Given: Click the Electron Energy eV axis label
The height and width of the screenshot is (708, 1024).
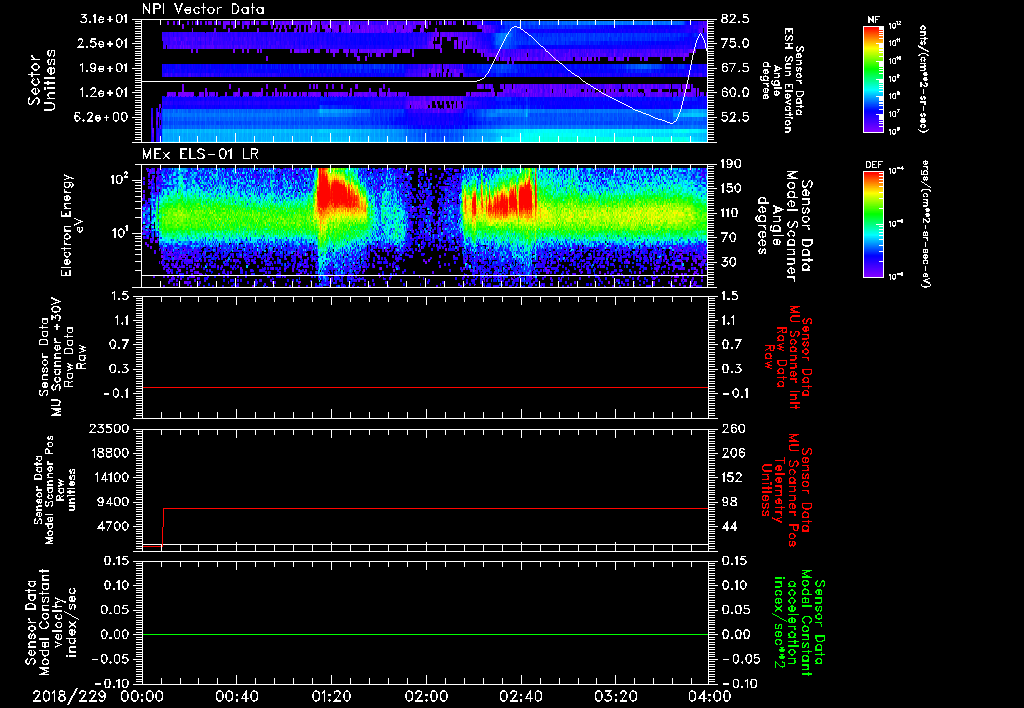Looking at the screenshot, I should tap(73, 225).
